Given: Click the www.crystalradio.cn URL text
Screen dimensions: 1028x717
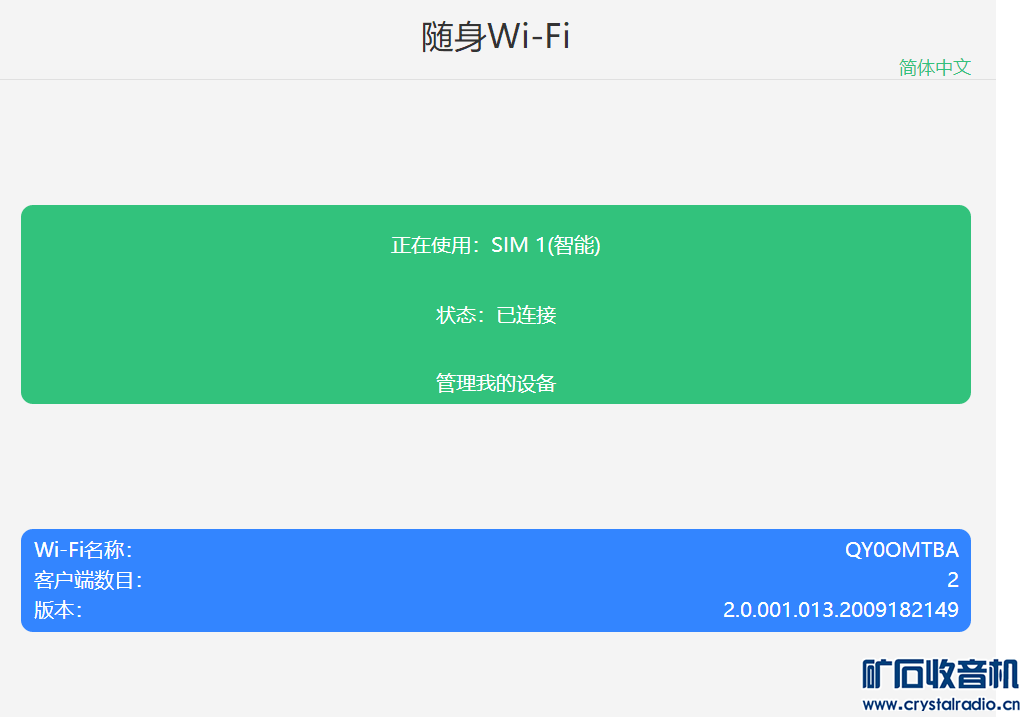Looking at the screenshot, I should click(939, 705).
